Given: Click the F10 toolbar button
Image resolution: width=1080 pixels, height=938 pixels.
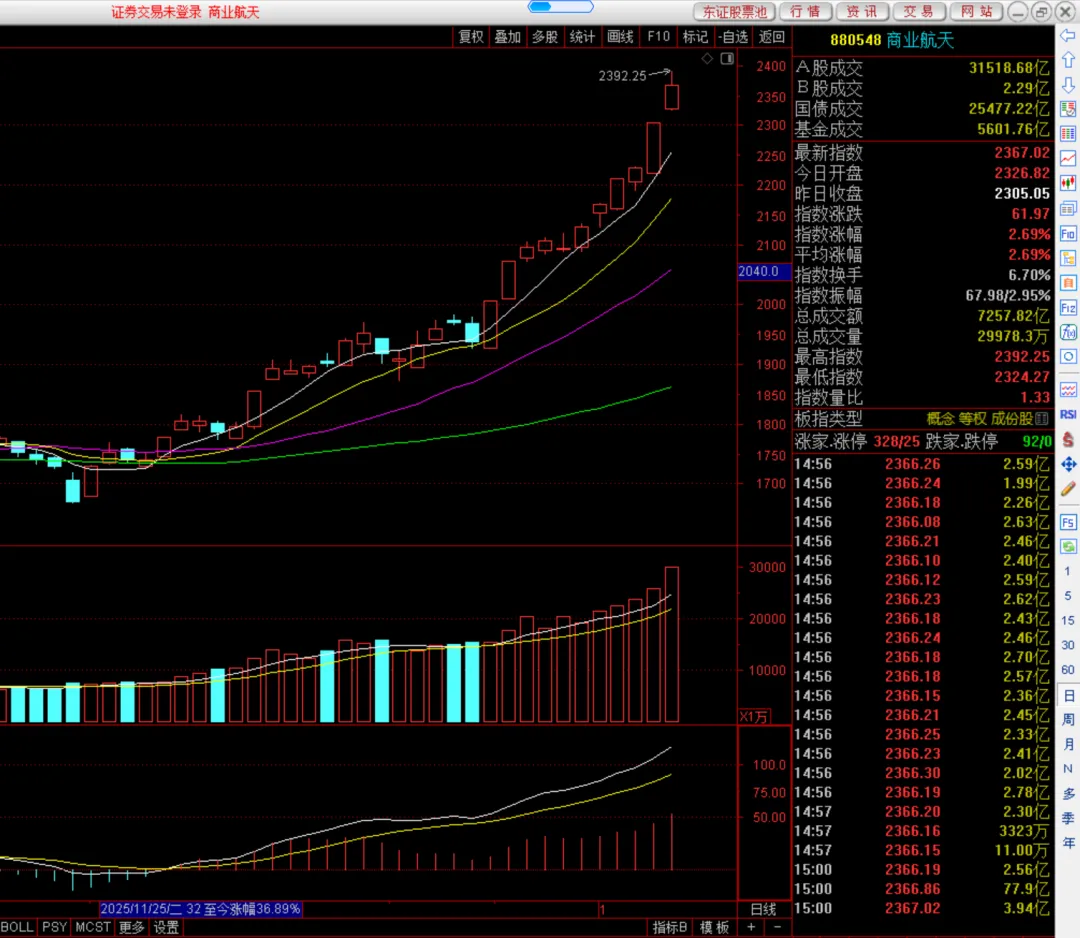Looking at the screenshot, I should point(658,37).
